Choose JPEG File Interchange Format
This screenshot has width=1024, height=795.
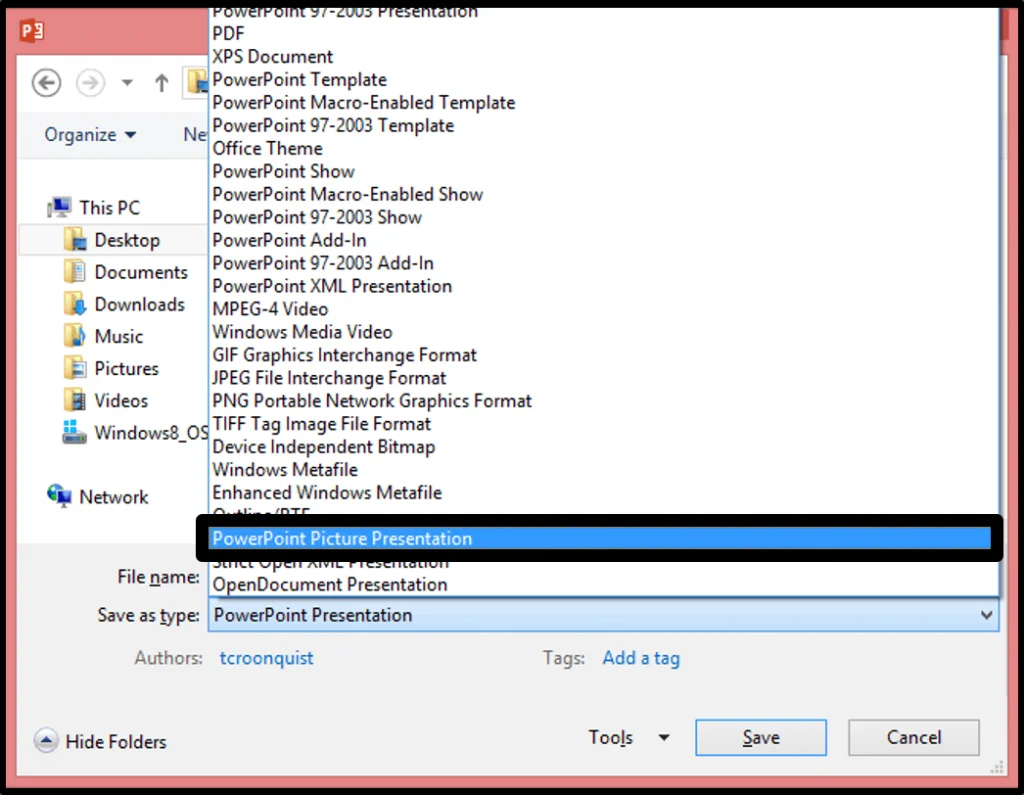603,378
